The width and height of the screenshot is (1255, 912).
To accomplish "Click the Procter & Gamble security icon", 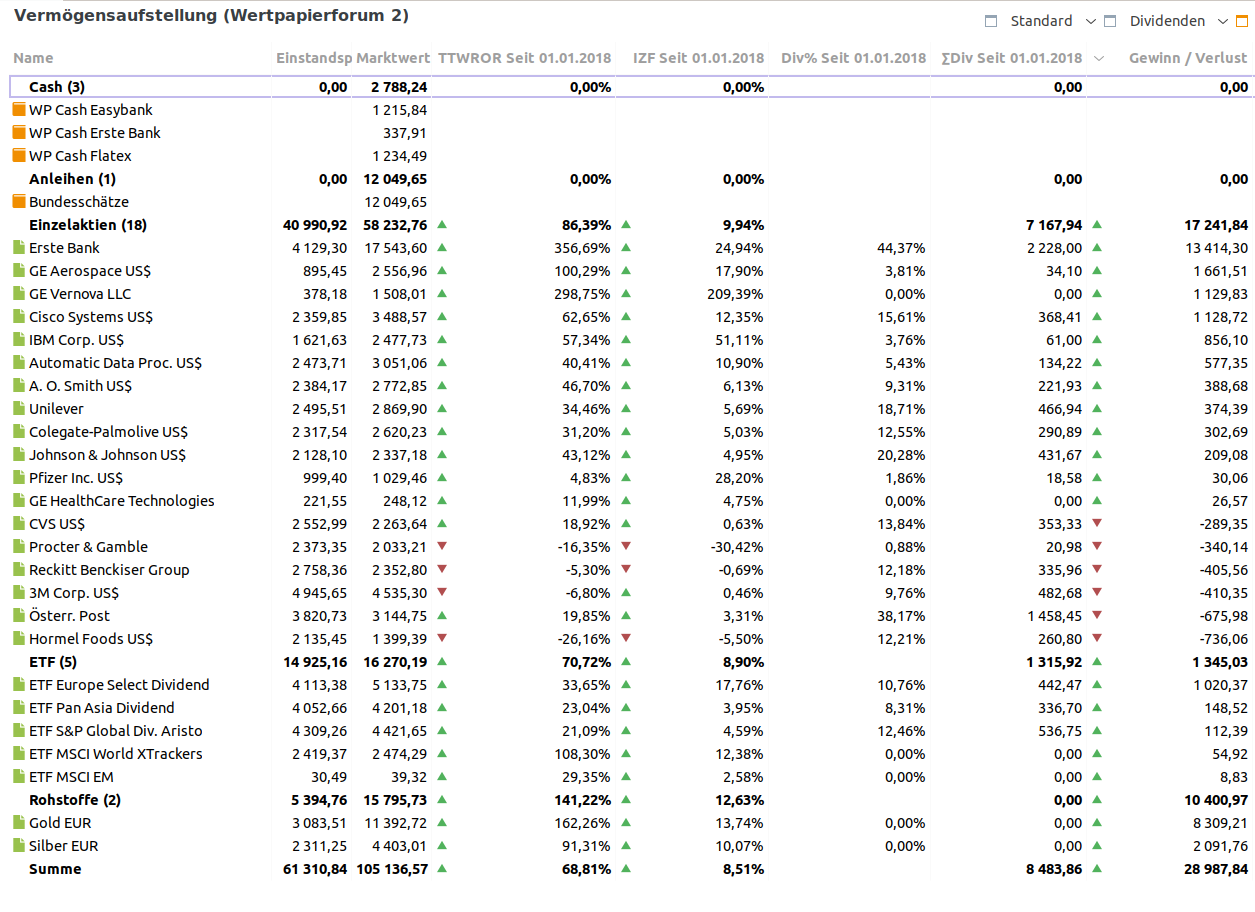I will pos(19,546).
